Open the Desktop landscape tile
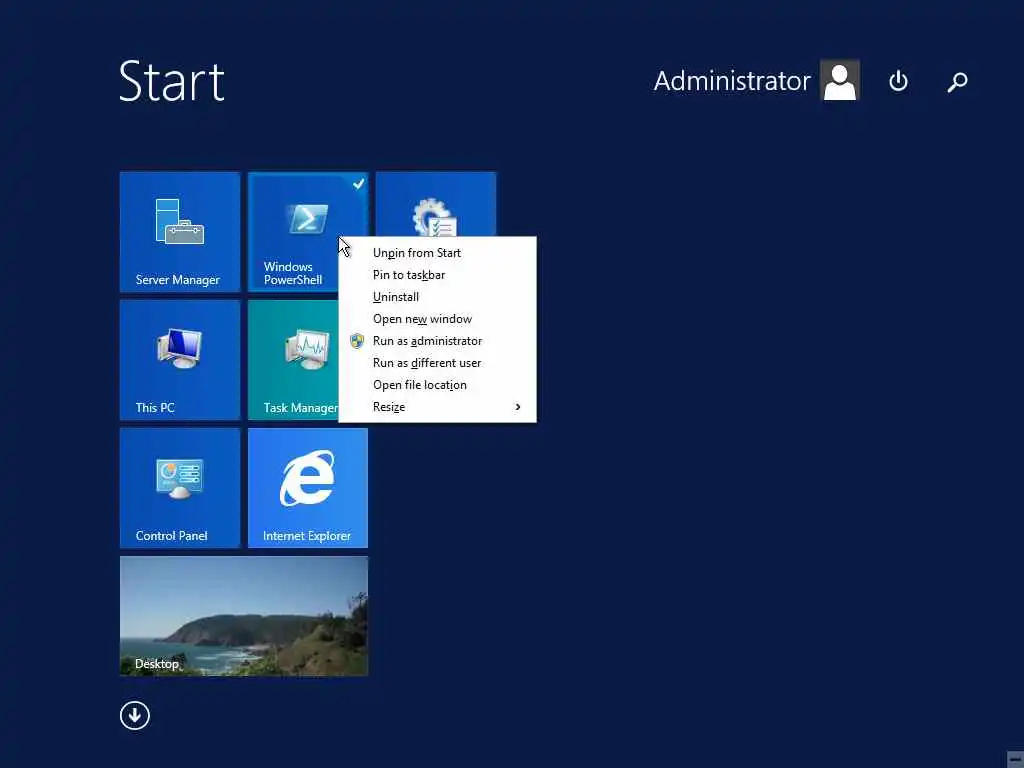This screenshot has width=1024, height=768. pyautogui.click(x=244, y=616)
